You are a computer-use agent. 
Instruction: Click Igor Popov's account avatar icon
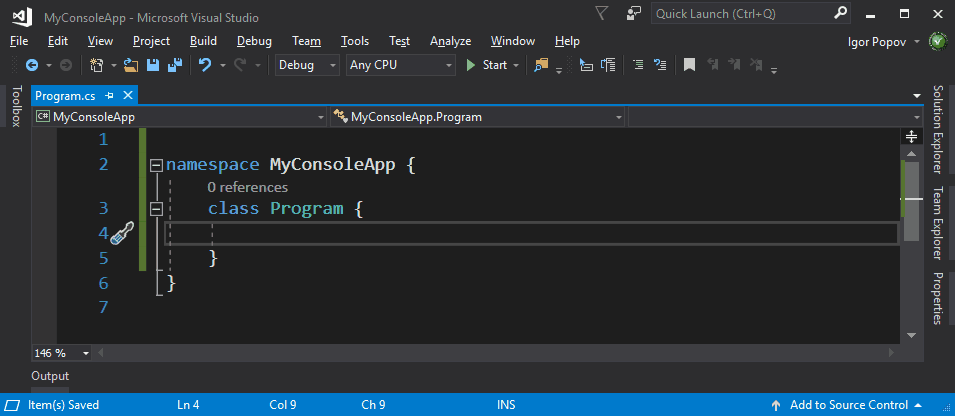938,41
